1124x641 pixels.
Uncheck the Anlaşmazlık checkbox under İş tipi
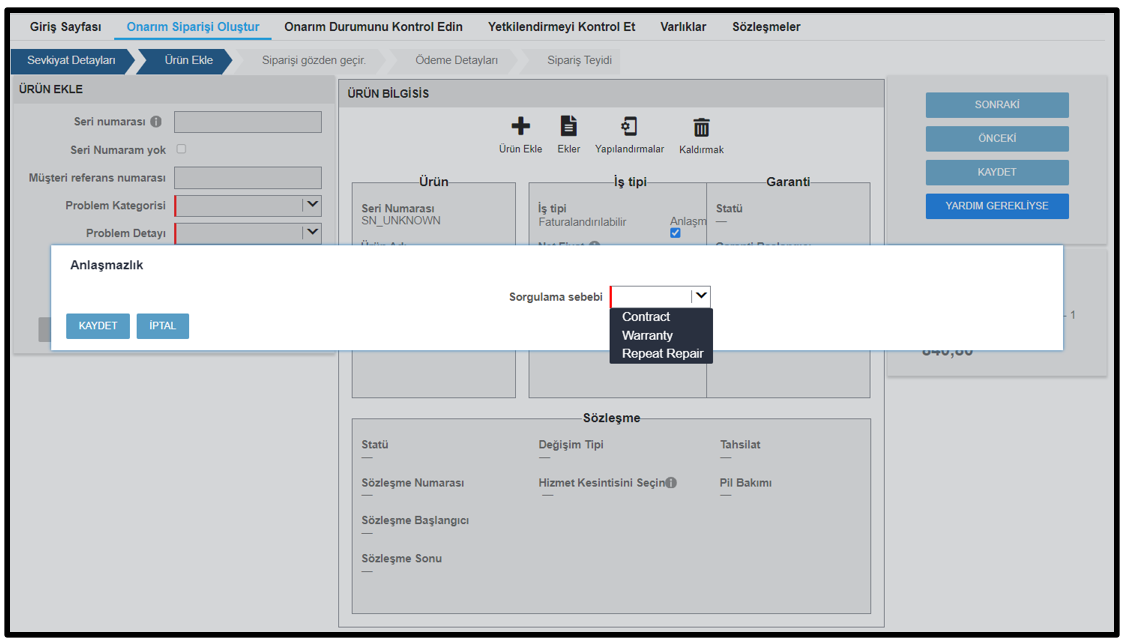click(675, 233)
